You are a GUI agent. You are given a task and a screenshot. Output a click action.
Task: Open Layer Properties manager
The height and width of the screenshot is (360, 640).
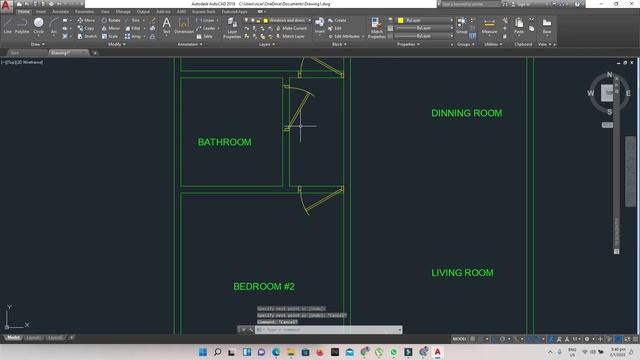[232, 28]
